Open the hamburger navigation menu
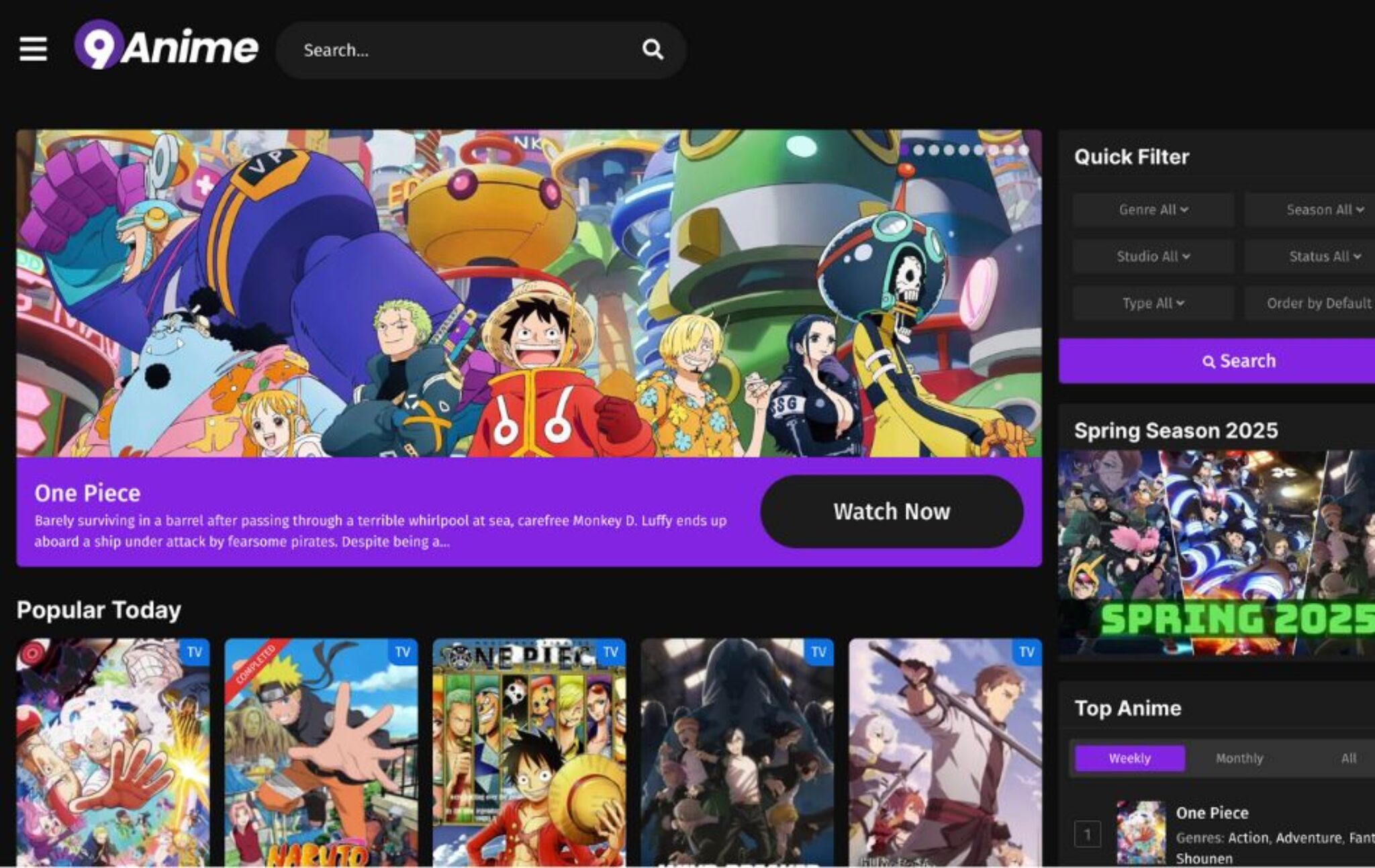 tap(36, 49)
